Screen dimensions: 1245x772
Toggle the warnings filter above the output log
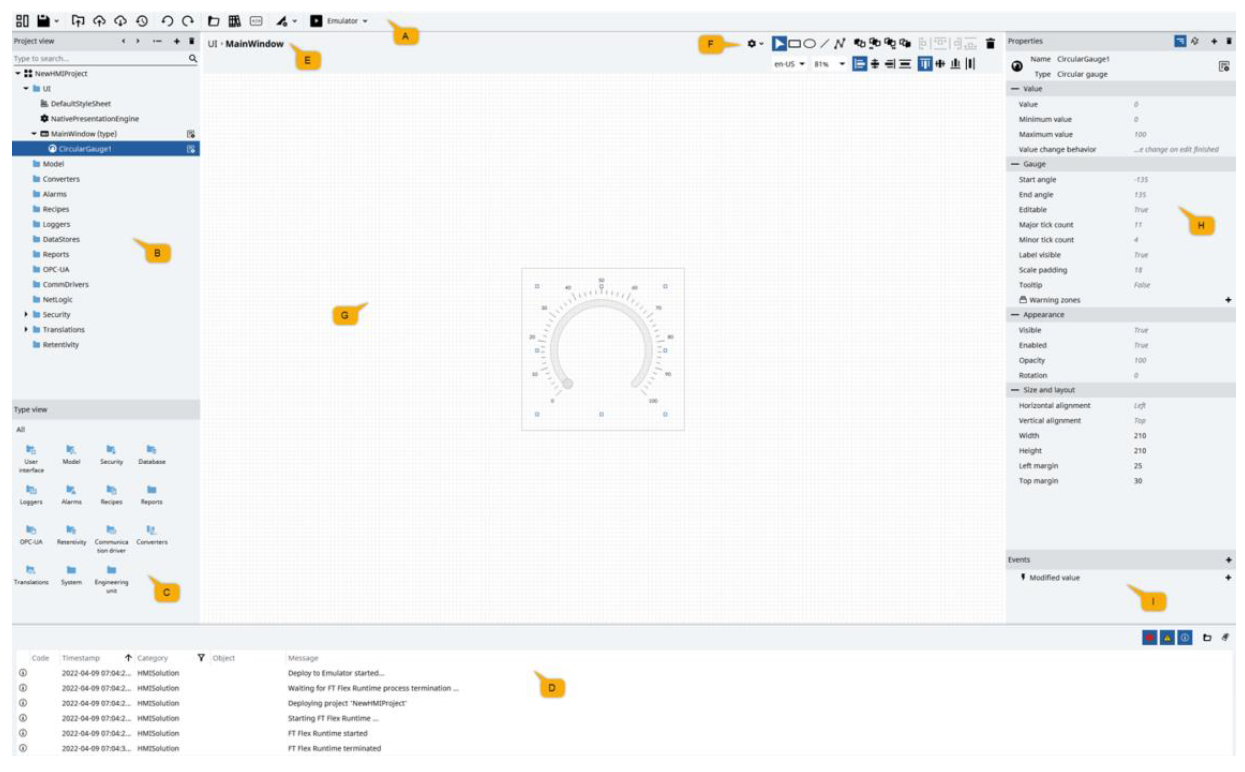click(1167, 638)
